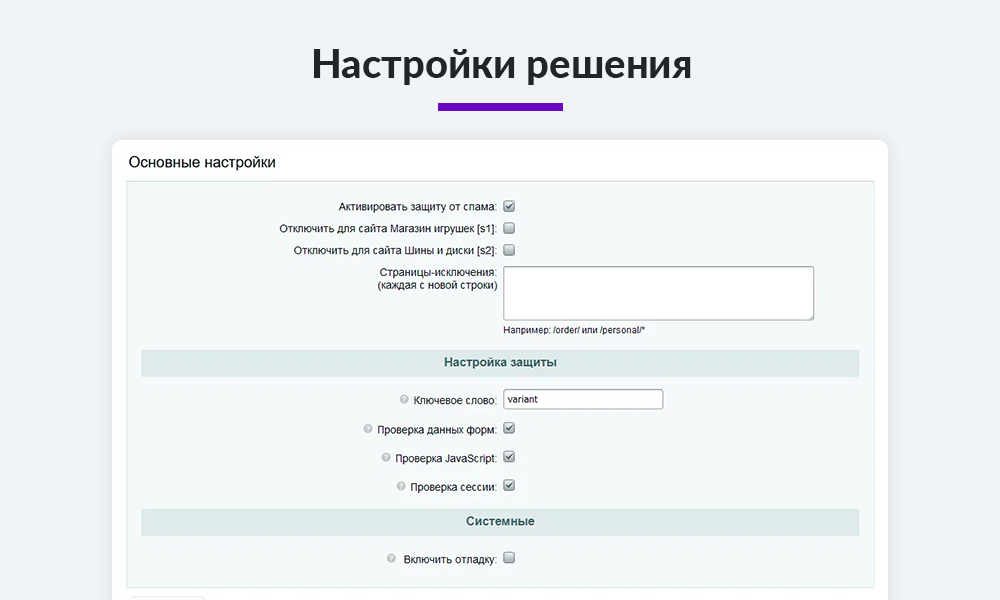Click help icon near Проверка сессии
The width and height of the screenshot is (1000, 600).
(x=400, y=486)
